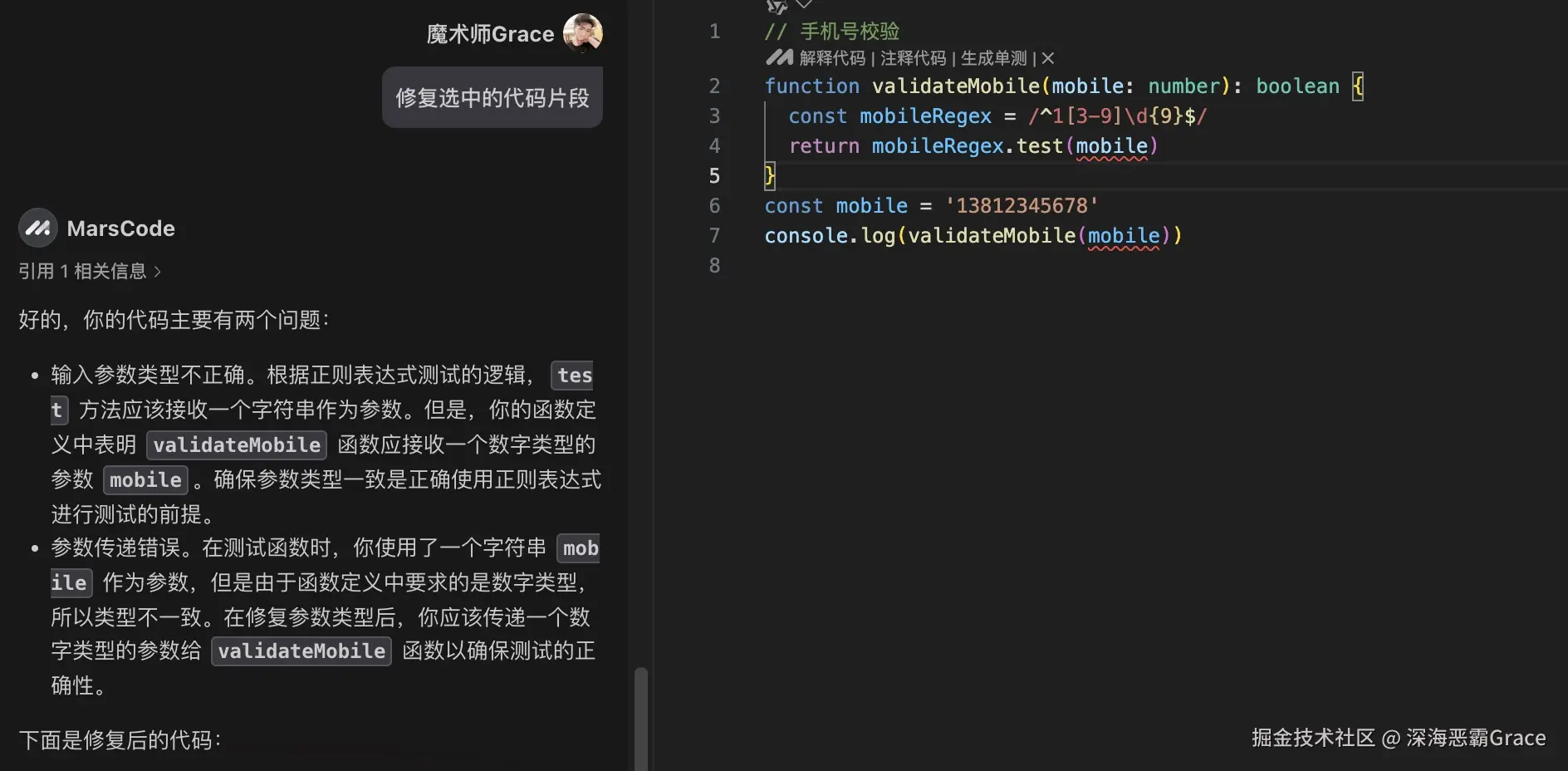Click line number 2 in the gutter

(x=714, y=86)
